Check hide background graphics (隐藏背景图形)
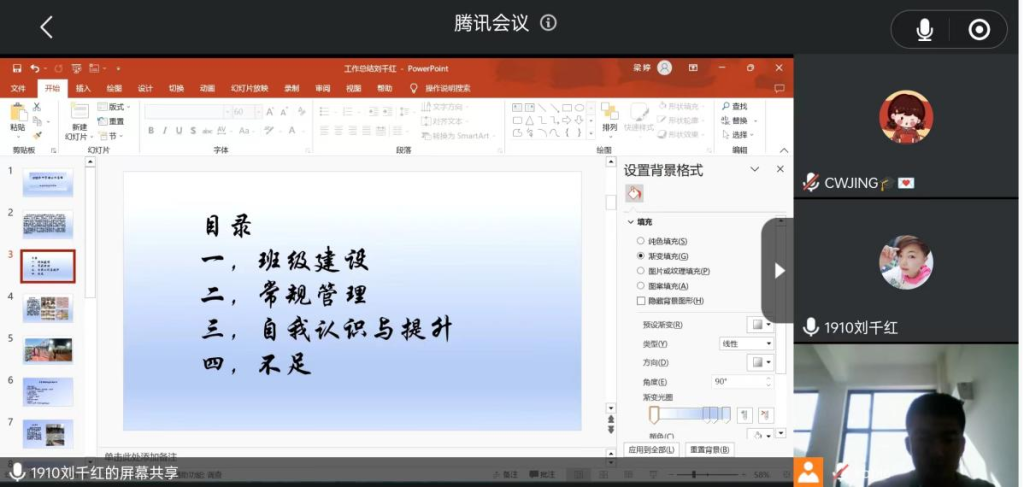Screen dimensions: 1024x487 pyautogui.click(x=641, y=301)
